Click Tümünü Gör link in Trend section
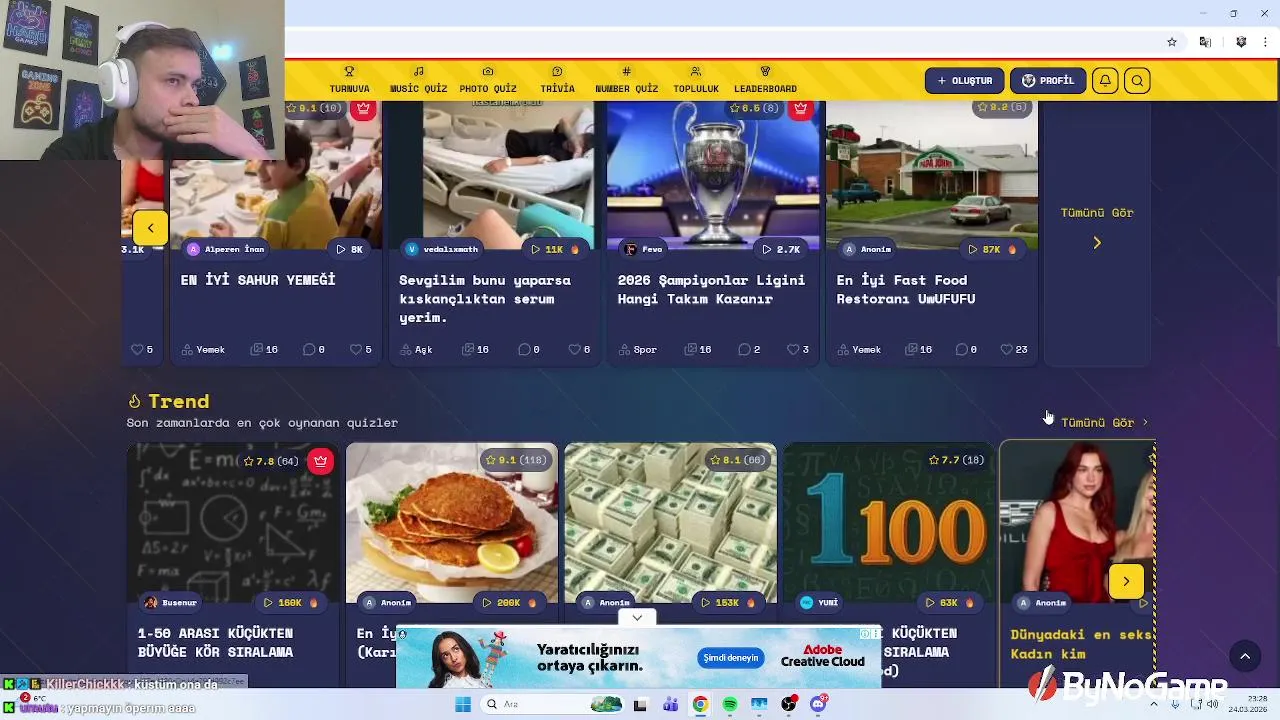The image size is (1280, 720). [x=1104, y=423]
